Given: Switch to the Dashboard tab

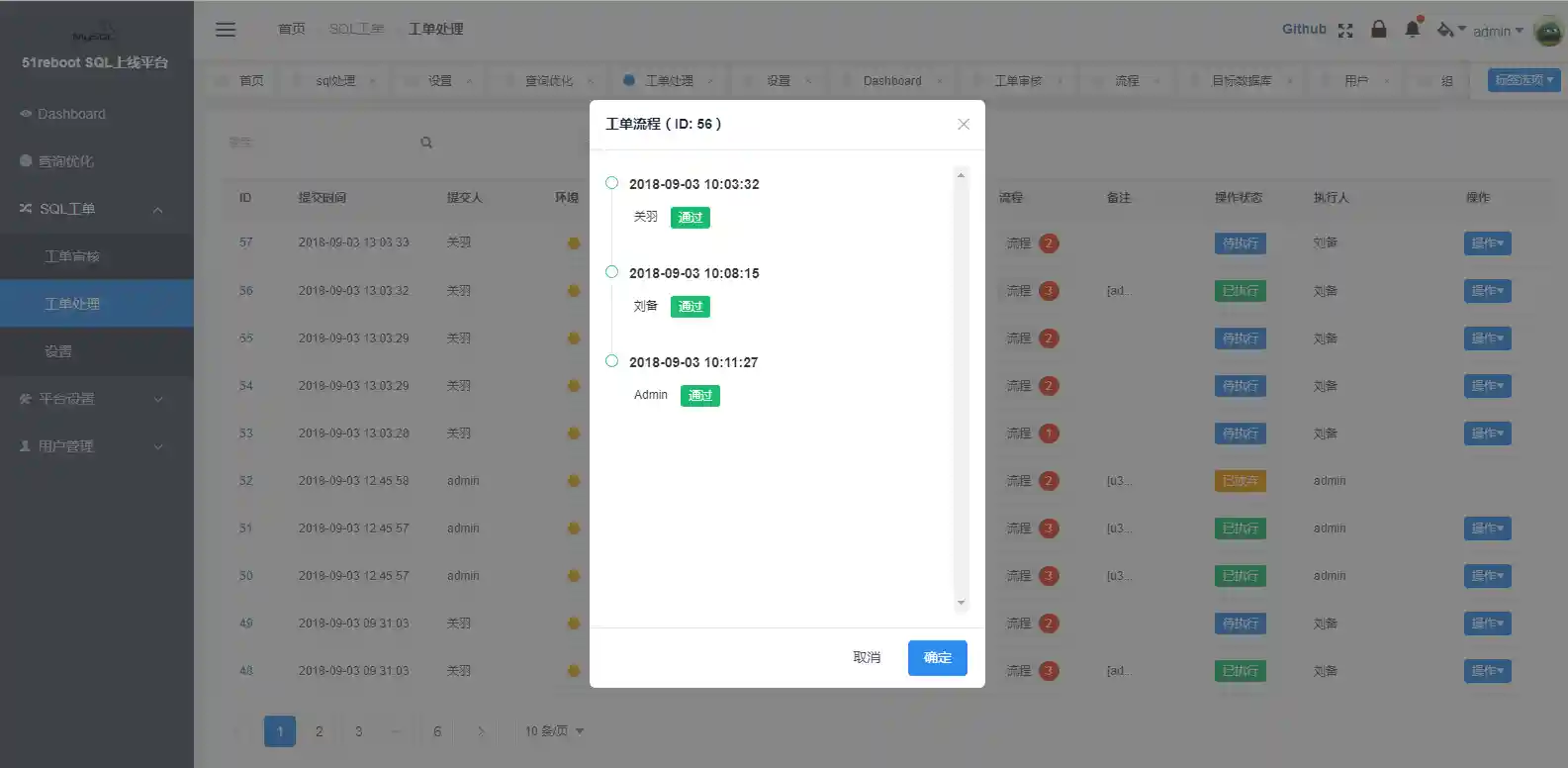Looking at the screenshot, I should [x=892, y=81].
